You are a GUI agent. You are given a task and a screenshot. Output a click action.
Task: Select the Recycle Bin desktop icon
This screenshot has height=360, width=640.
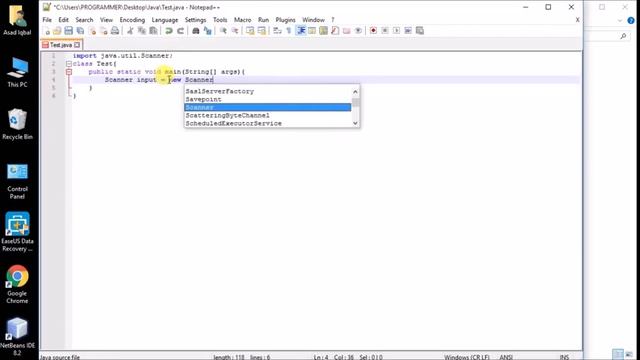[17, 124]
